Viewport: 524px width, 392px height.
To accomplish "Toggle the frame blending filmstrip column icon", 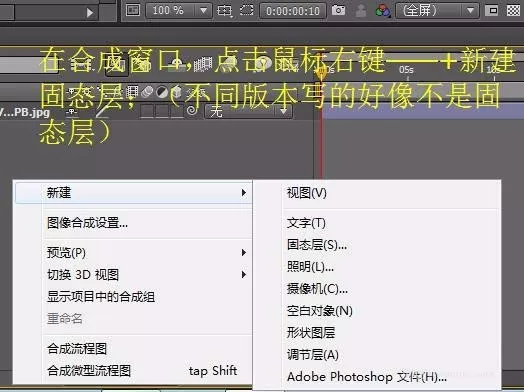I will pos(132,91).
